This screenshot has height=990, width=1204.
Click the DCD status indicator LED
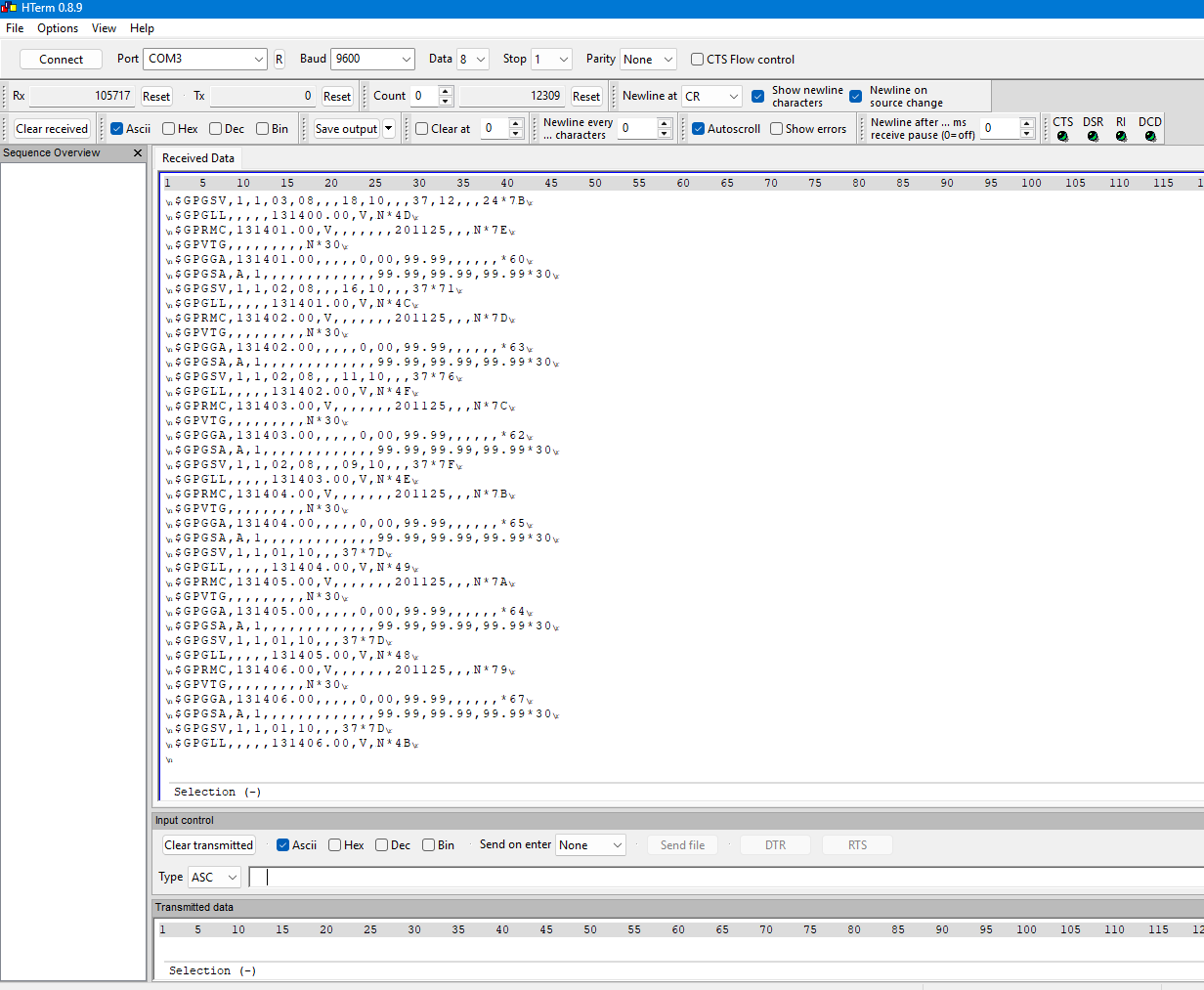(x=1150, y=136)
